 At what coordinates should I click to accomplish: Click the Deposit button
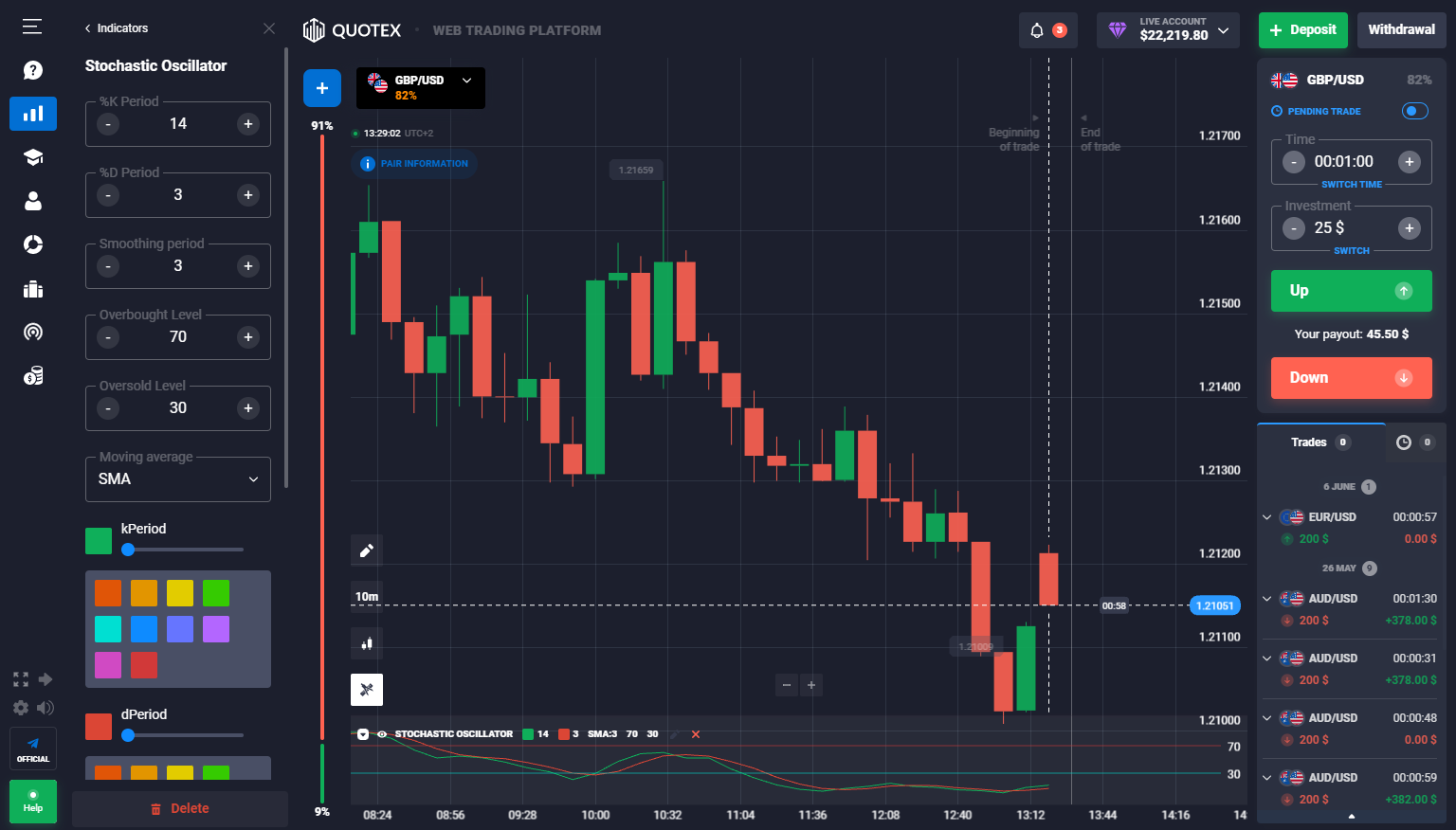click(x=1303, y=30)
